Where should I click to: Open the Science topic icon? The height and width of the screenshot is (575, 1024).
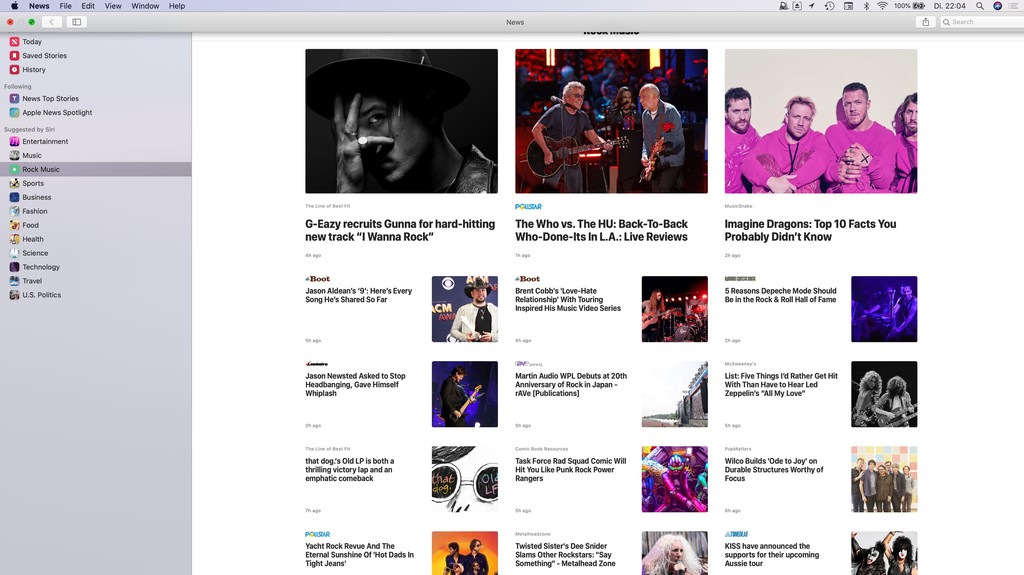(x=14, y=253)
